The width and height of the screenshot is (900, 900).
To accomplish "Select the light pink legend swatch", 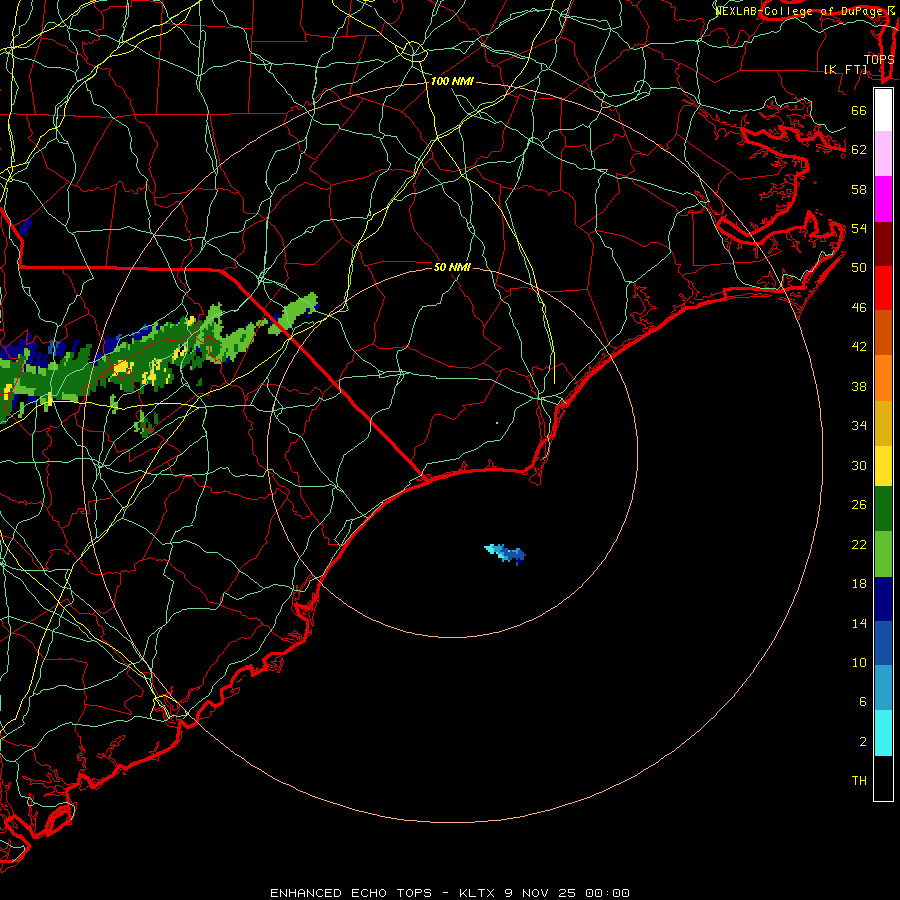I will pos(883,154).
